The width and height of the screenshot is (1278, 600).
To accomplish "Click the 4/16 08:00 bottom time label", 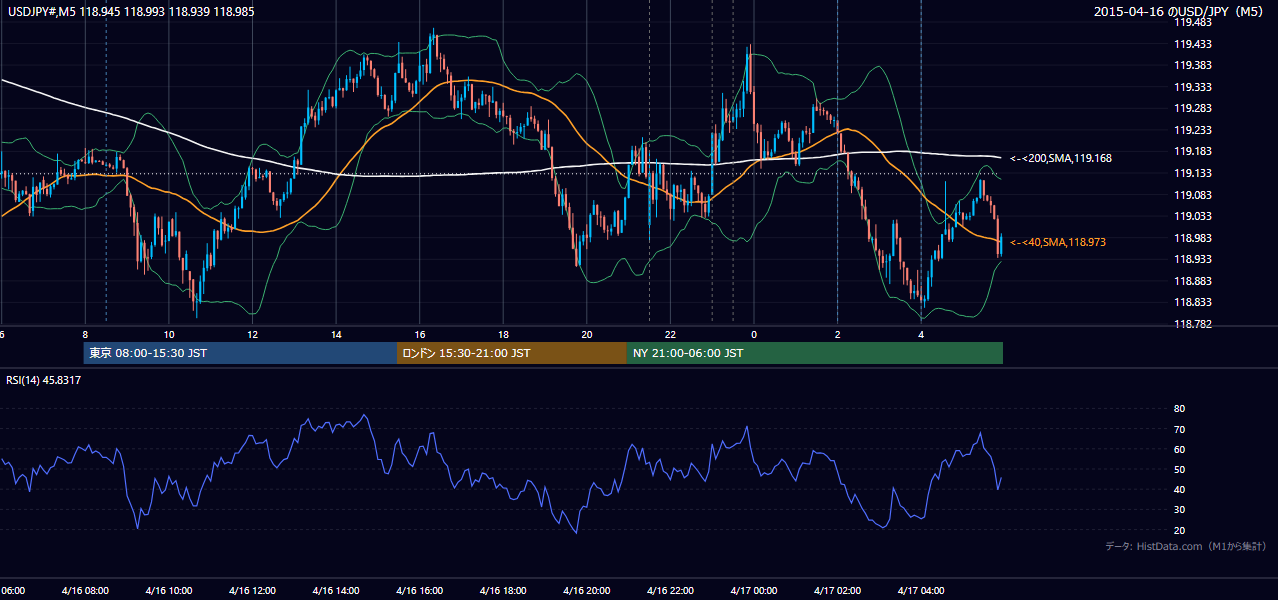I will tap(85, 590).
